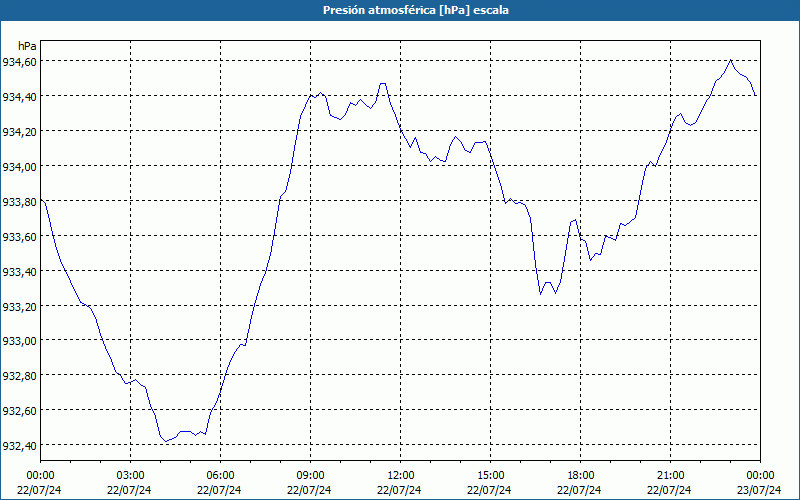
Task: Select the 932,60 axis value
Action: point(19,411)
